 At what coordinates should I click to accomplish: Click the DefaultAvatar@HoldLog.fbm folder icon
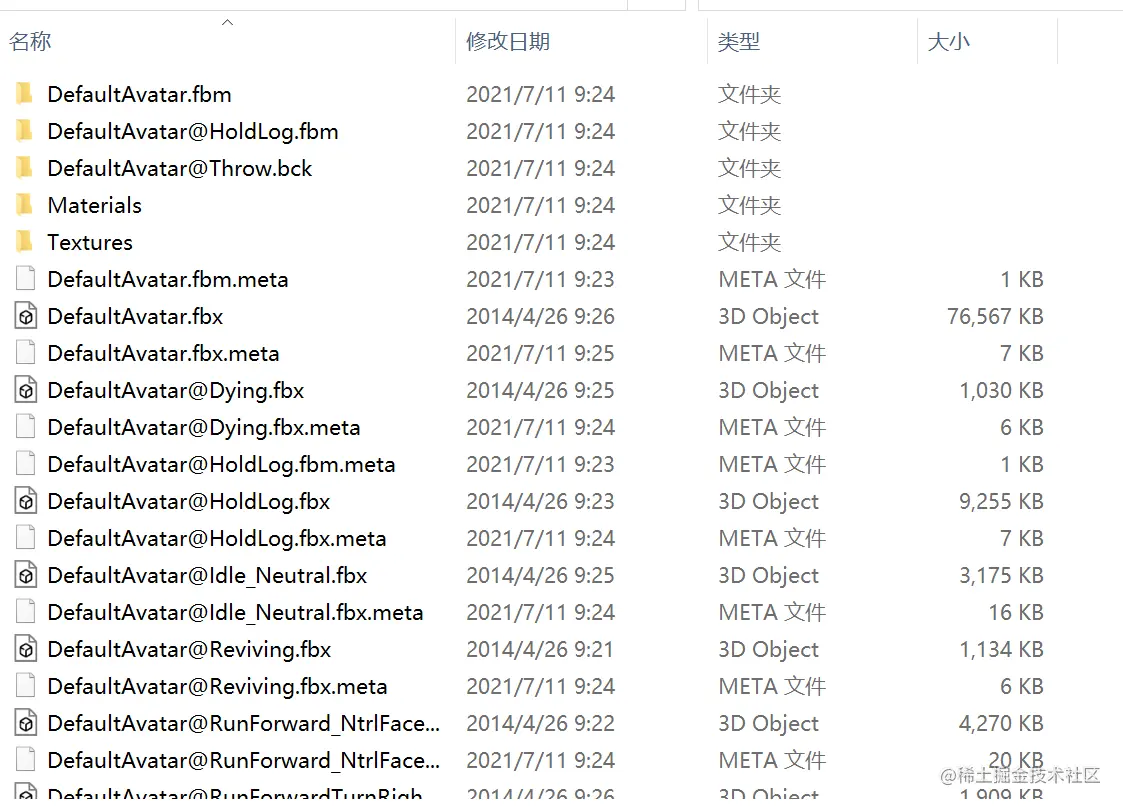click(x=24, y=131)
